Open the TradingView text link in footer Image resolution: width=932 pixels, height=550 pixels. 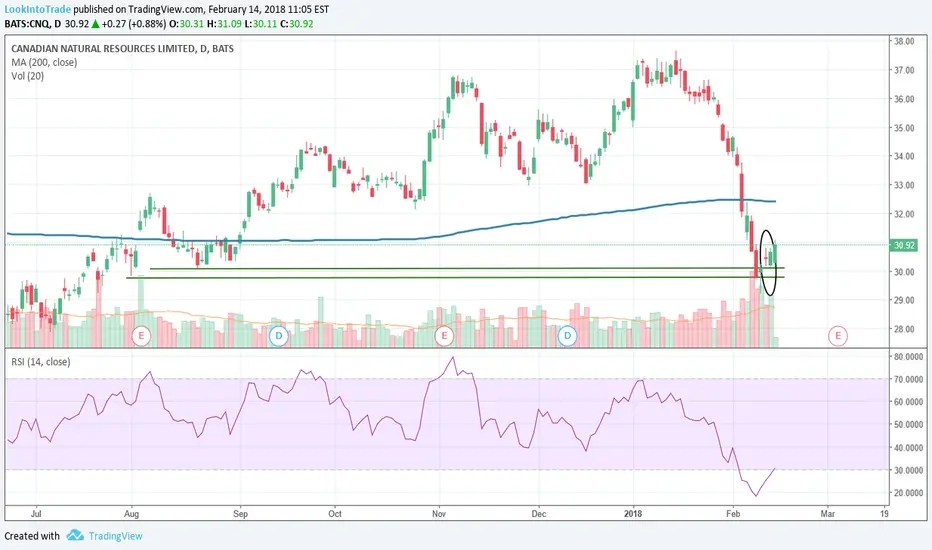point(115,536)
